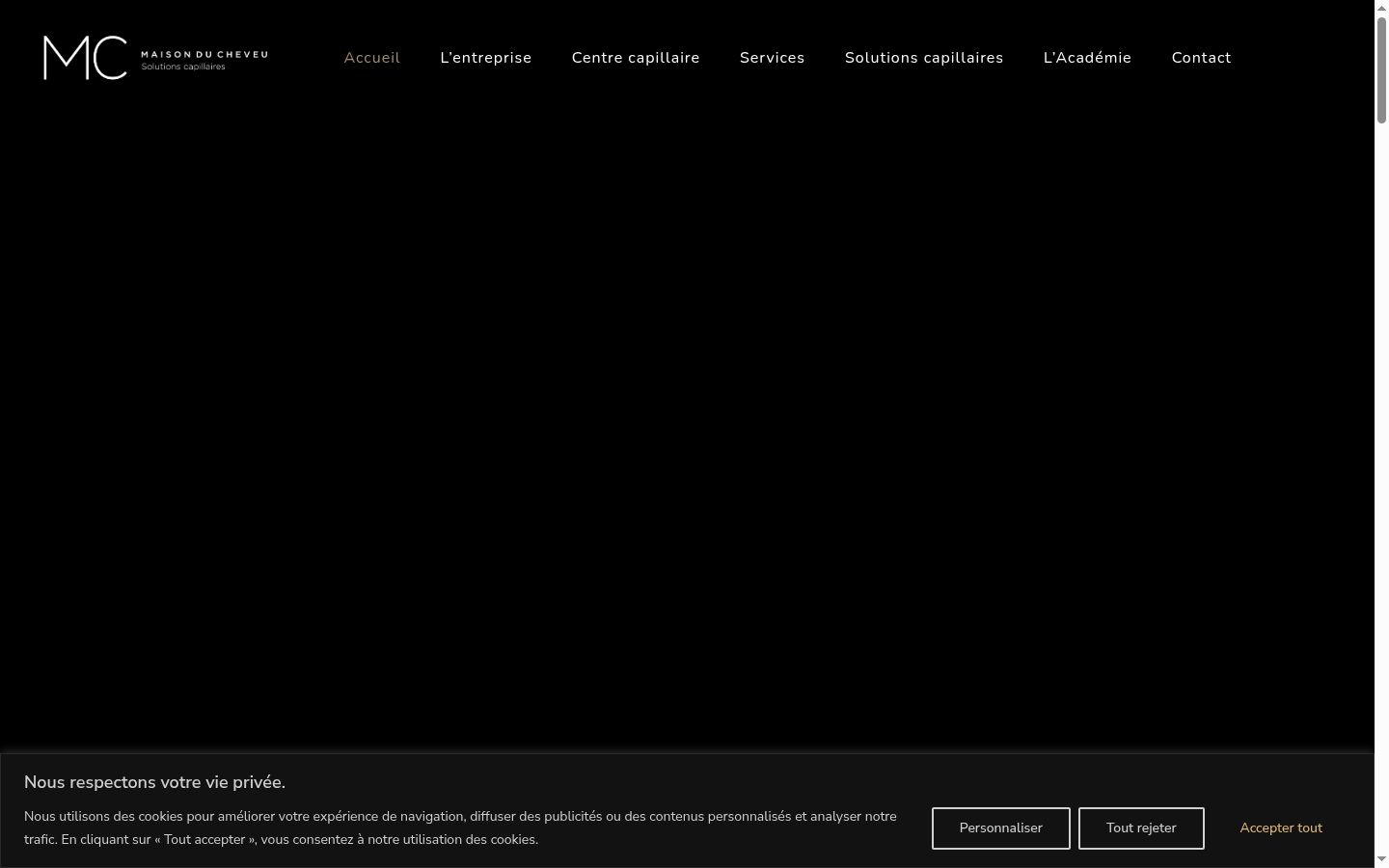The height and width of the screenshot is (868, 1389).
Task: Accept all cookies with Accepter tout
Action: click(1281, 828)
